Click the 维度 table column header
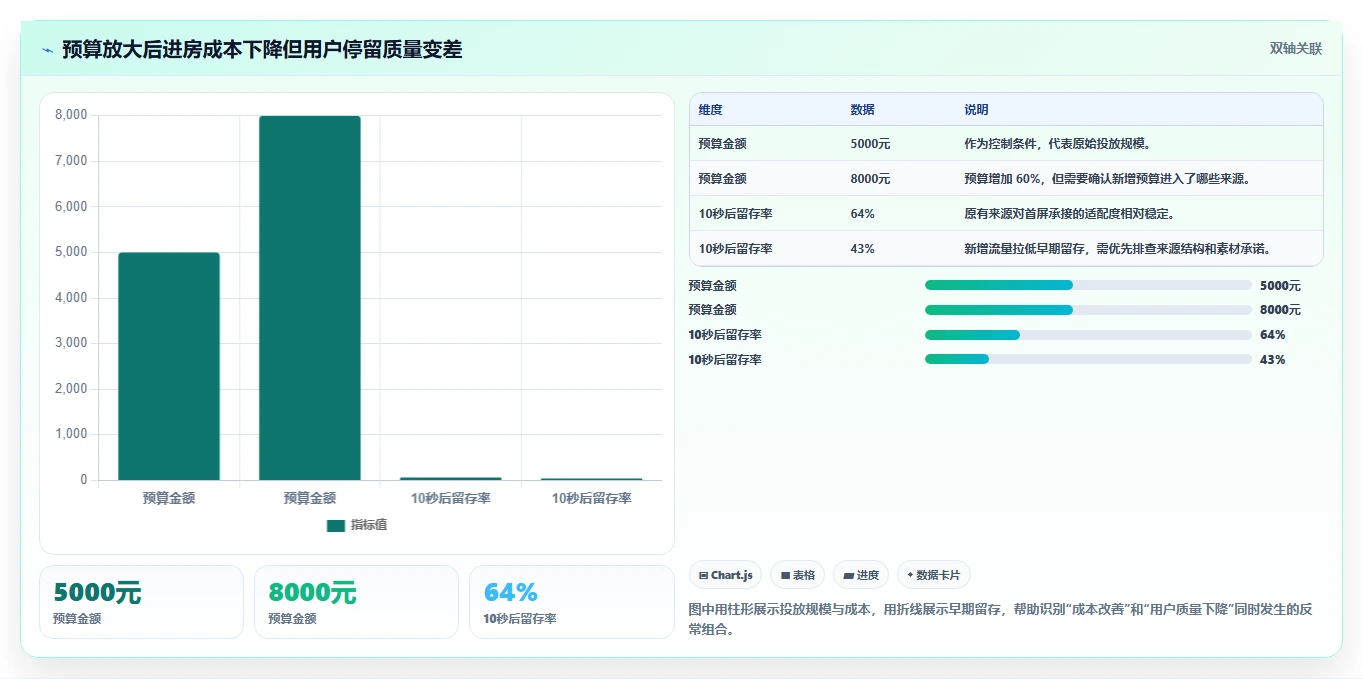1363x679 pixels. (710, 110)
